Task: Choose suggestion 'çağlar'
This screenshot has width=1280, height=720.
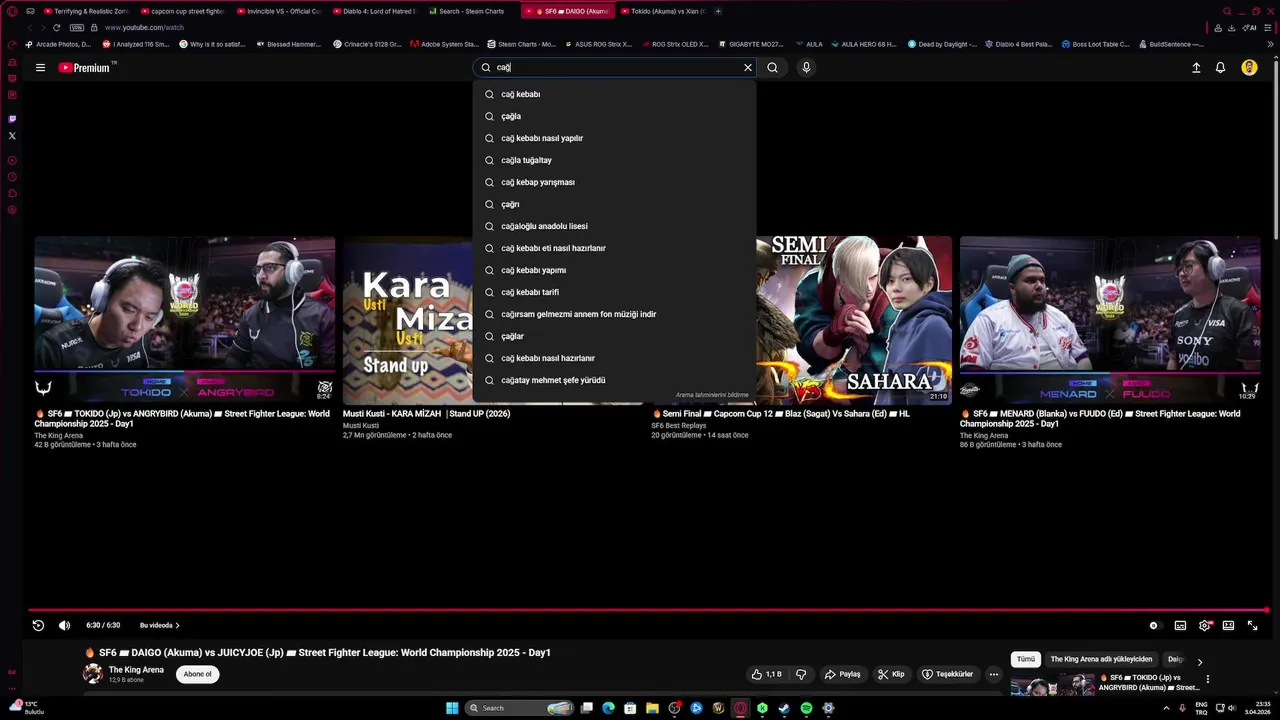Action: click(614, 336)
